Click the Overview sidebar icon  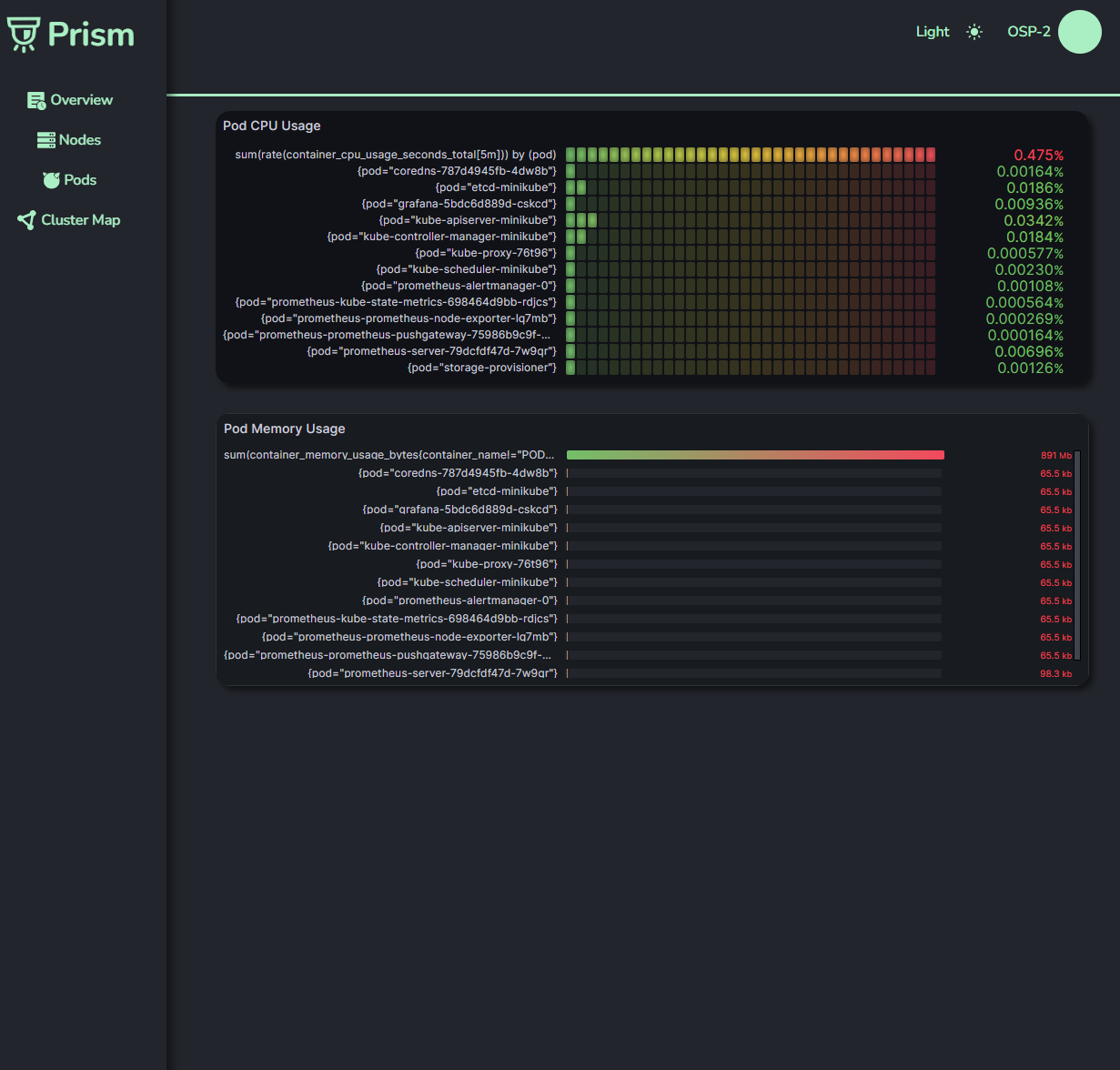(x=36, y=101)
